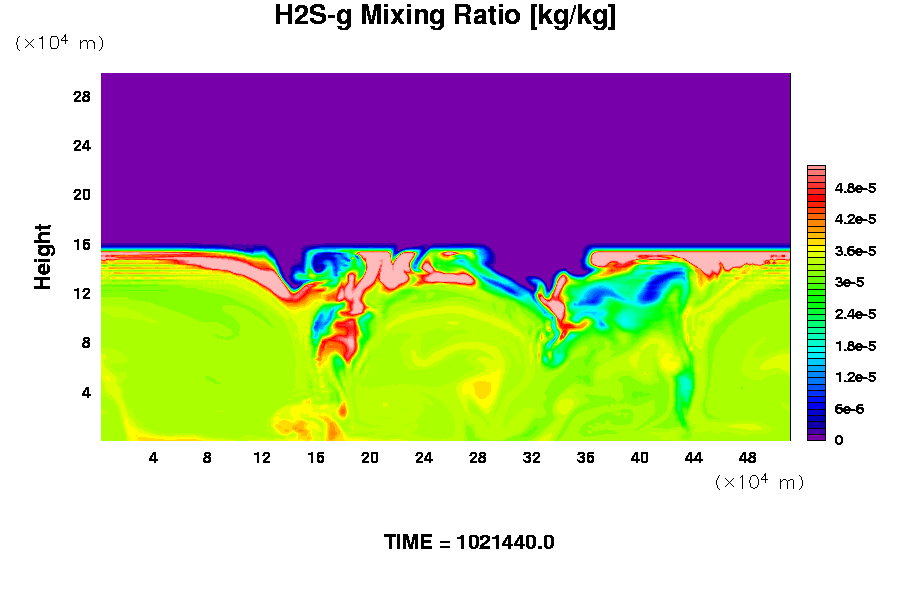The image size is (900, 600).
Task: Click the x-axis tick label 4
Action: click(153, 457)
